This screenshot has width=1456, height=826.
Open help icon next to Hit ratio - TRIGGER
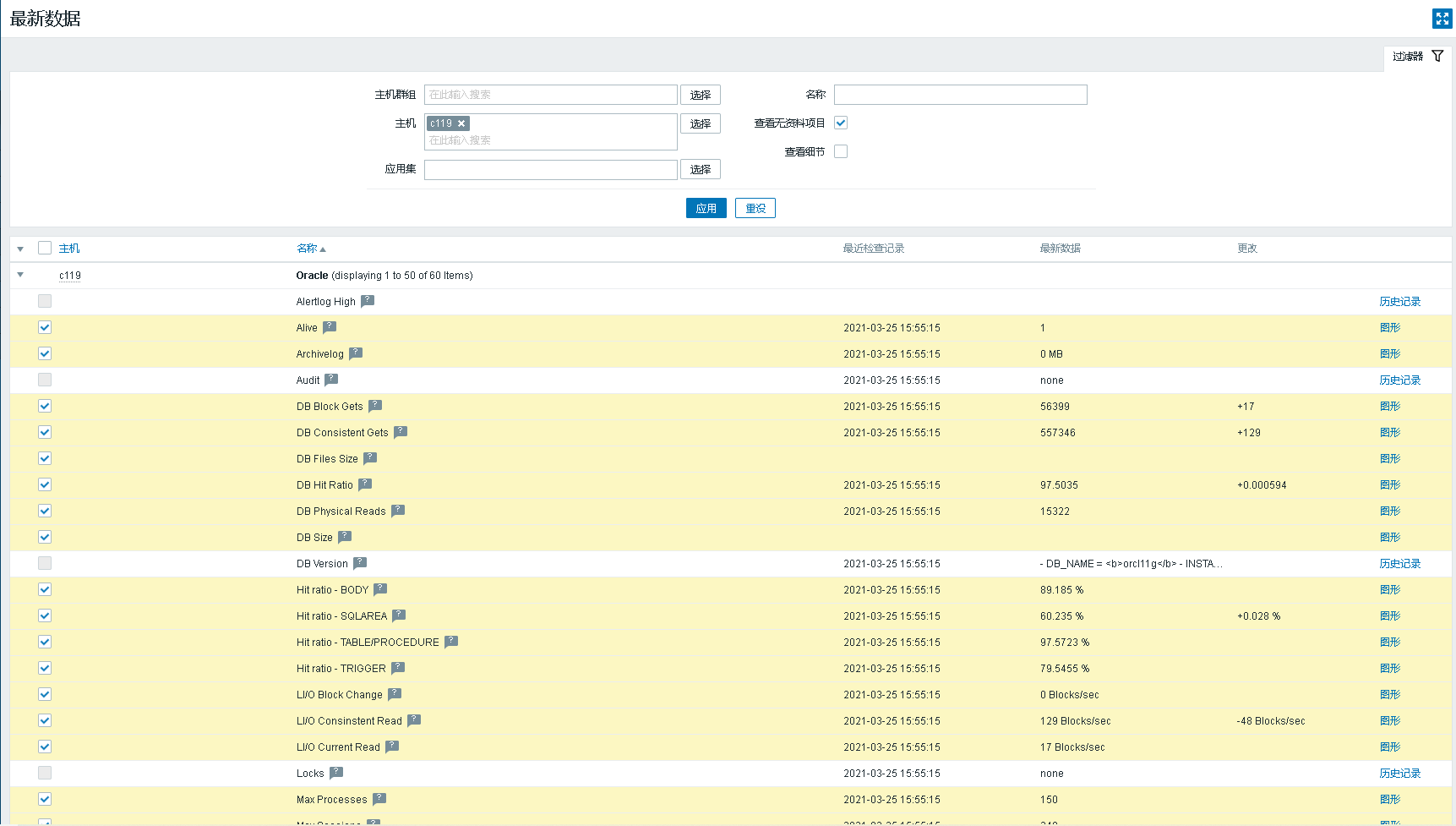(x=398, y=668)
